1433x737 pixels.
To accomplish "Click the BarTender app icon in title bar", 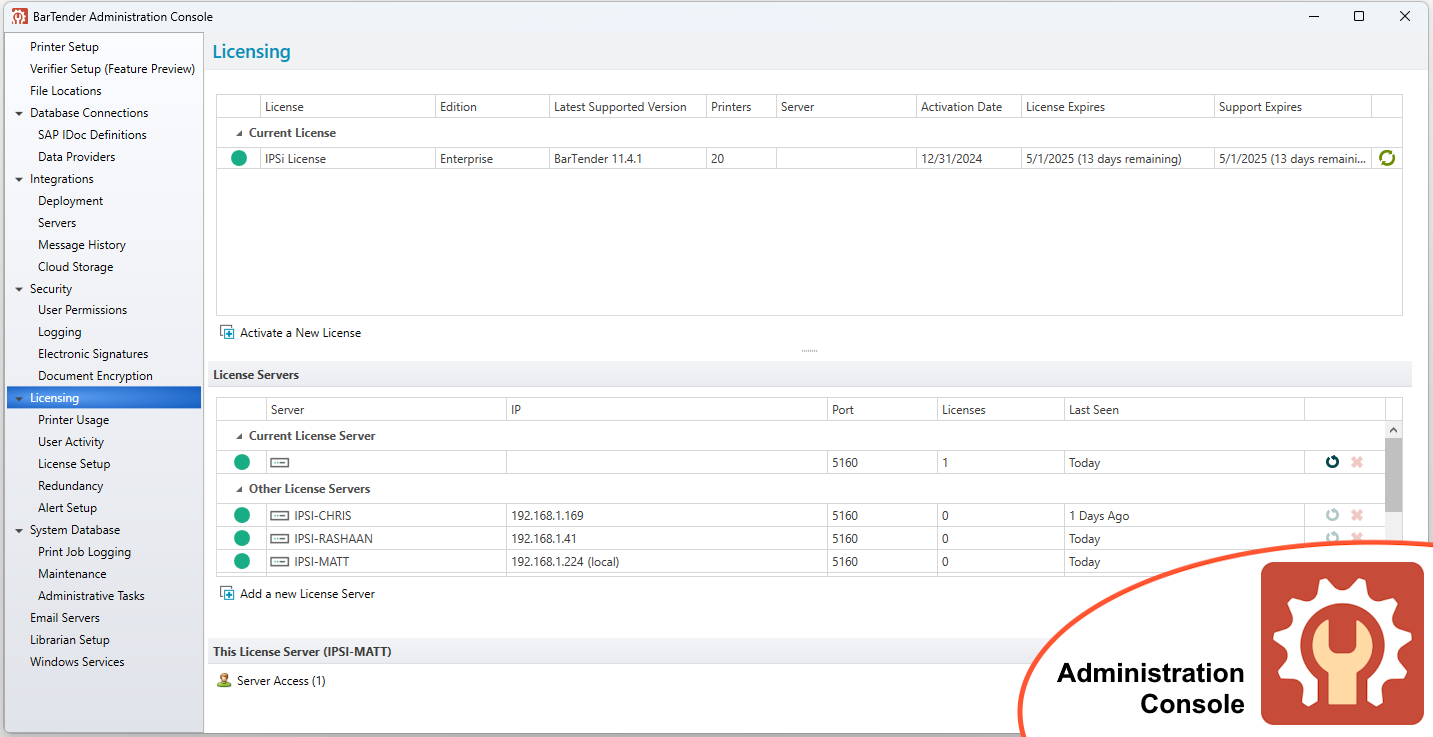I will pos(19,16).
